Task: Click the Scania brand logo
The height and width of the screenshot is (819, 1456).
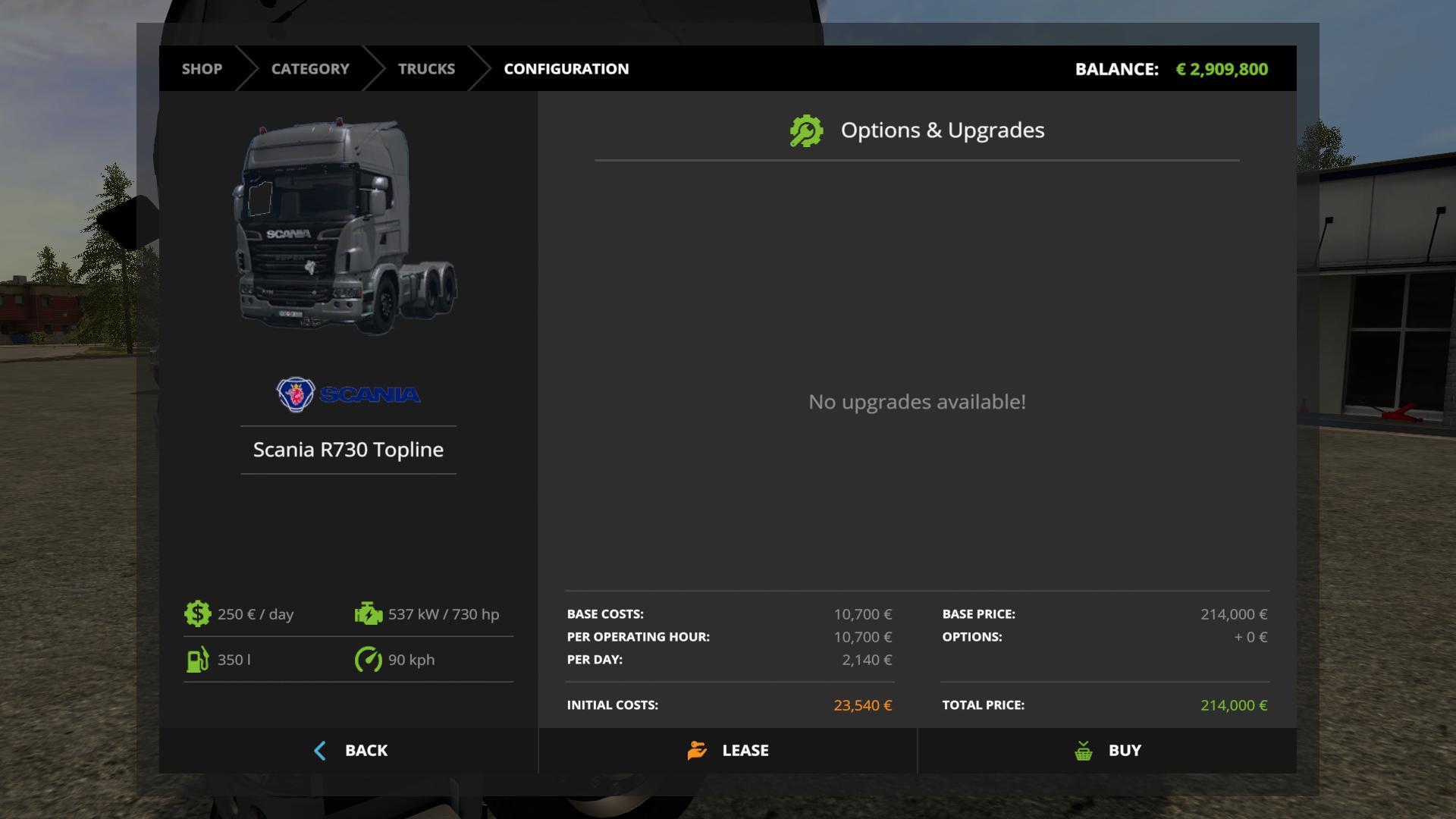Action: click(x=348, y=394)
